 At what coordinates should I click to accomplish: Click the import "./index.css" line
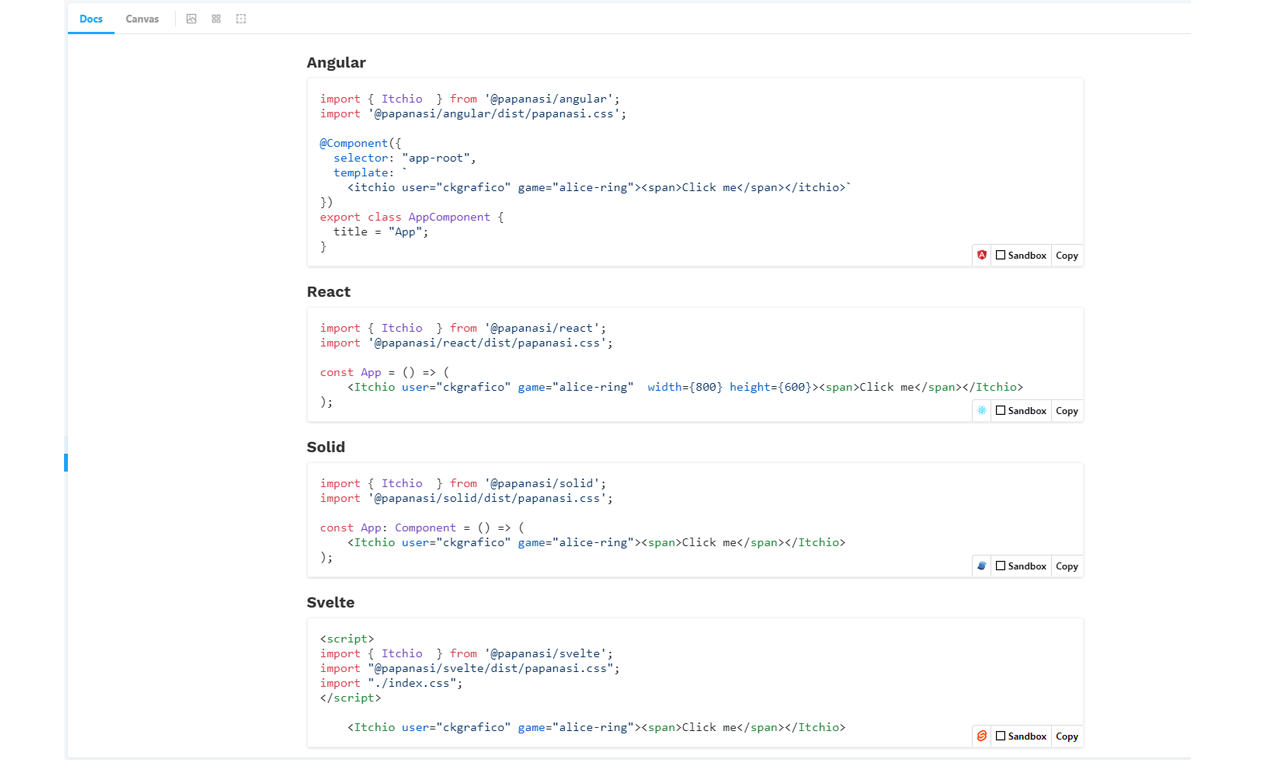click(392, 683)
